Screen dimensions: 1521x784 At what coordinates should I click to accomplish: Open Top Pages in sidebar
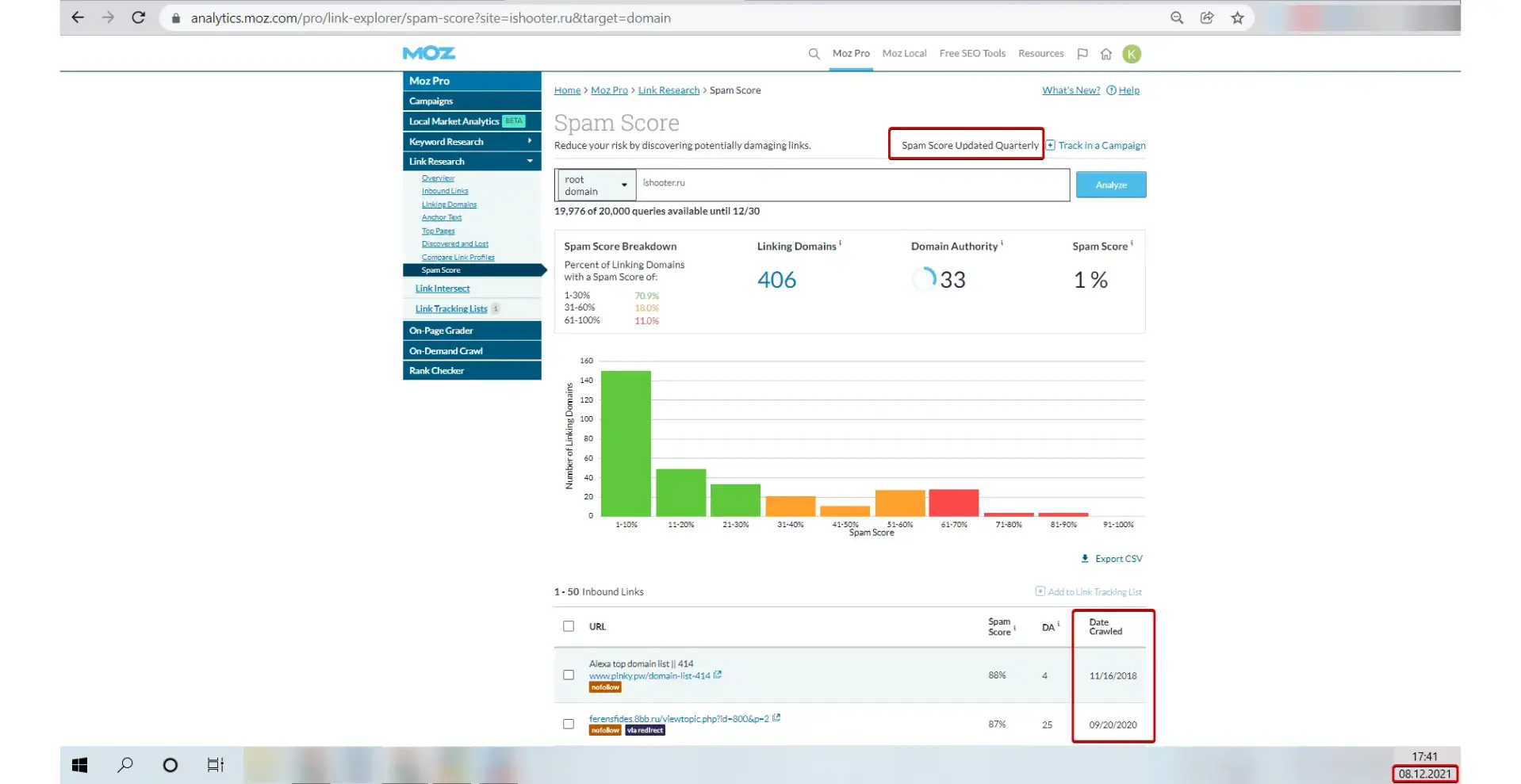coord(439,231)
